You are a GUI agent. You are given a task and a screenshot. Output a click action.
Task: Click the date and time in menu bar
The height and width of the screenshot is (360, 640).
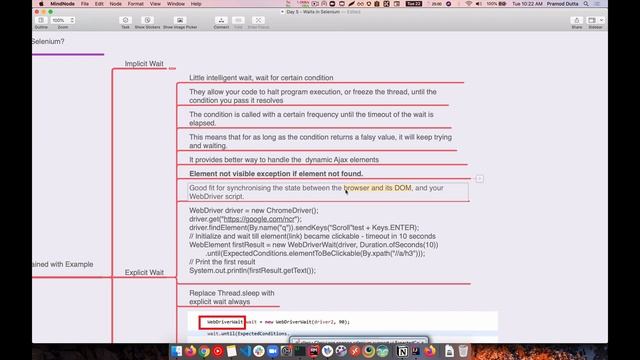coord(527,4)
